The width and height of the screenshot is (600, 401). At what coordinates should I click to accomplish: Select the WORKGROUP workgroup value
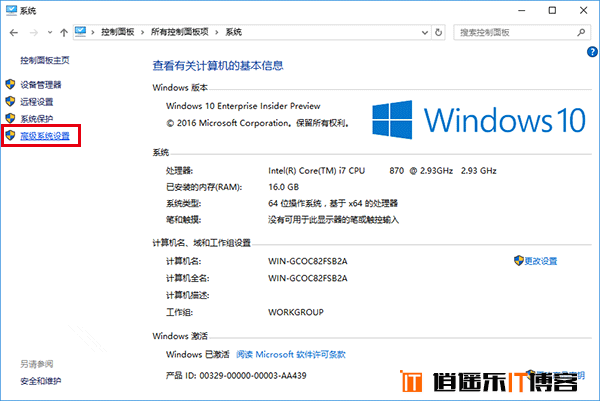click(296, 312)
